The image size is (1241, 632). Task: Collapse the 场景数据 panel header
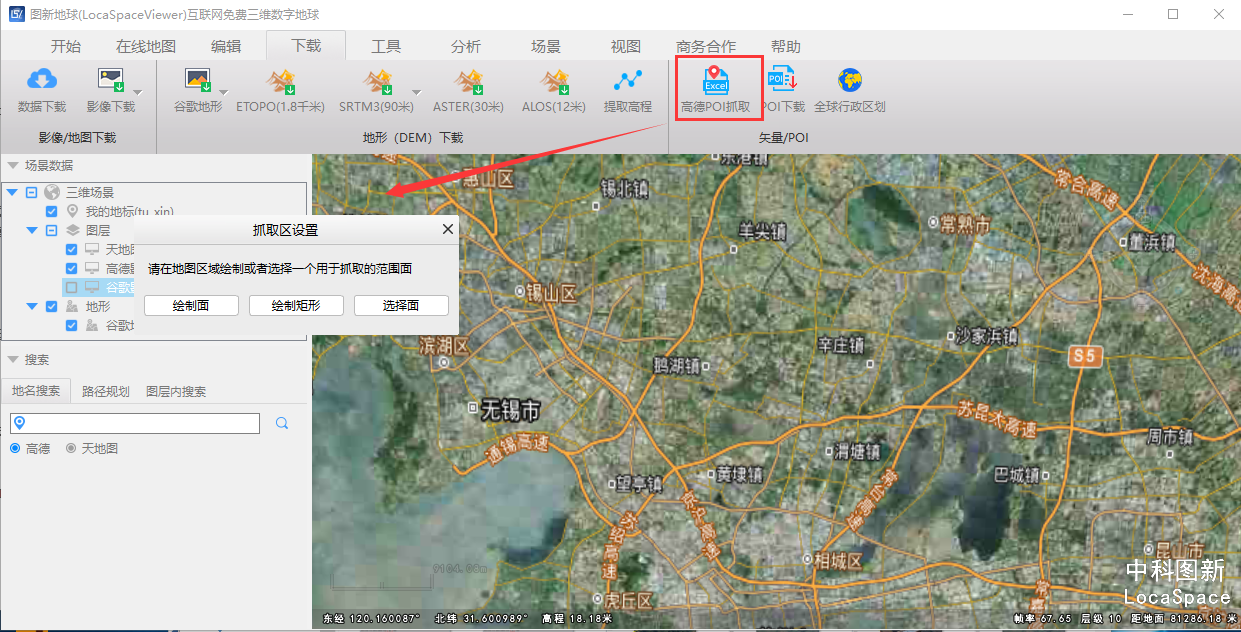13,166
